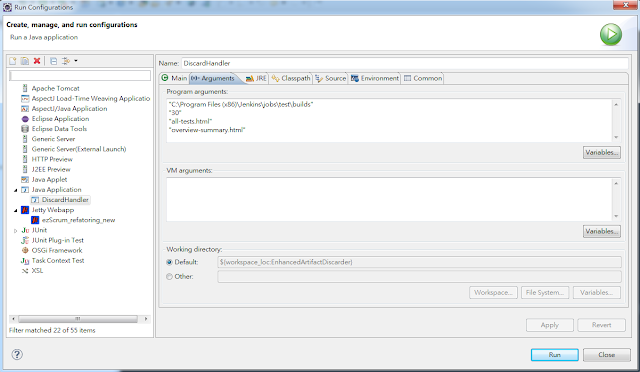Switch to the Environment tab
This screenshot has width=640, height=372.
[x=375, y=78]
